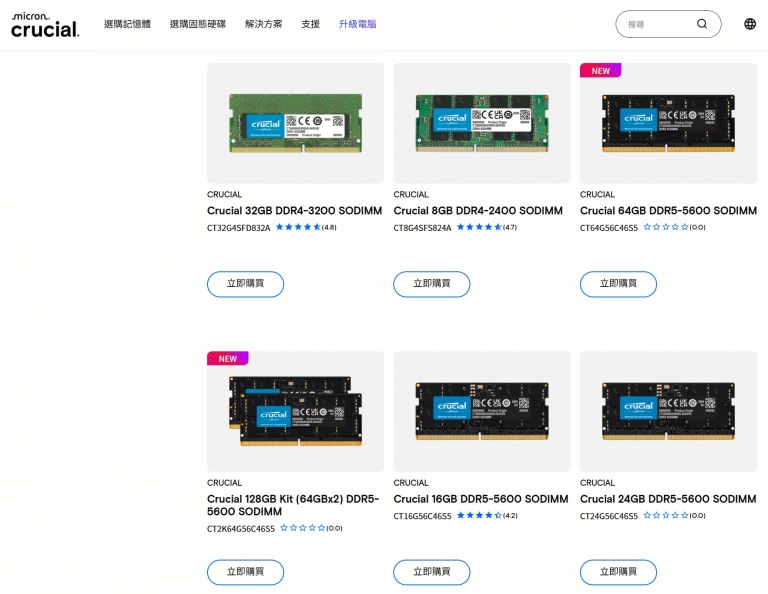Image resolution: width=768 pixels, height=594 pixels.
Task: Buy the 128GB Kit DDR5-5600 now
Action: tap(245, 572)
